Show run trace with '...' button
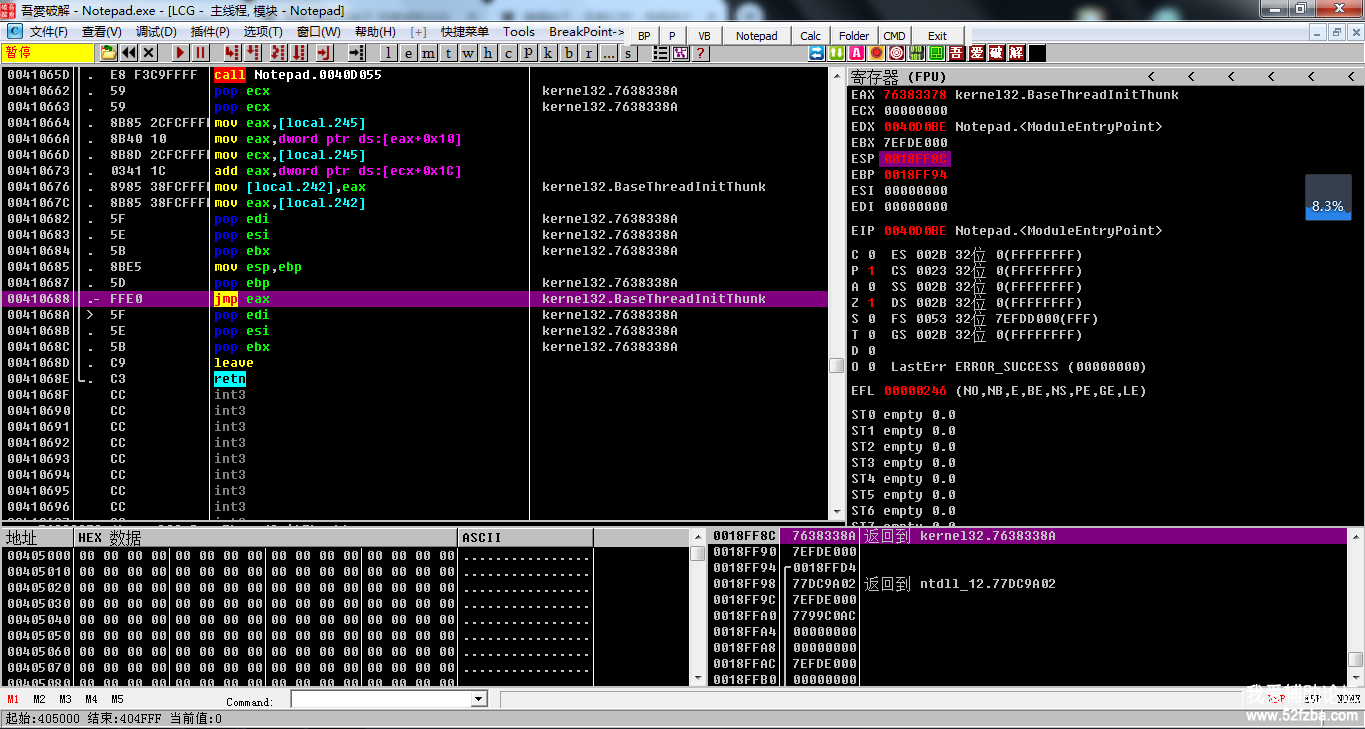This screenshot has height=729, width=1365. click(x=608, y=53)
